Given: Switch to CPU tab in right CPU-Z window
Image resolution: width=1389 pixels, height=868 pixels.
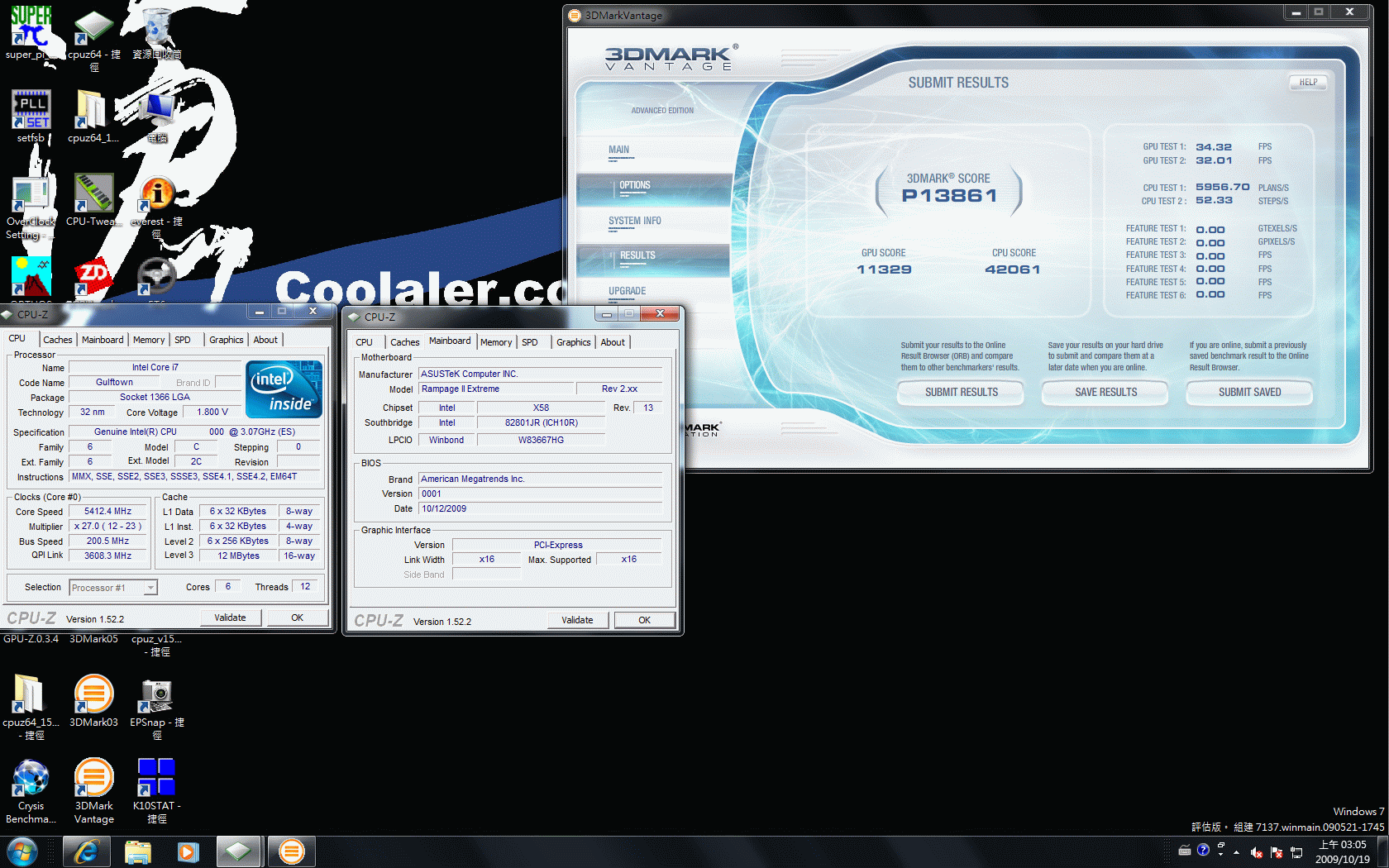Looking at the screenshot, I should 364,342.
